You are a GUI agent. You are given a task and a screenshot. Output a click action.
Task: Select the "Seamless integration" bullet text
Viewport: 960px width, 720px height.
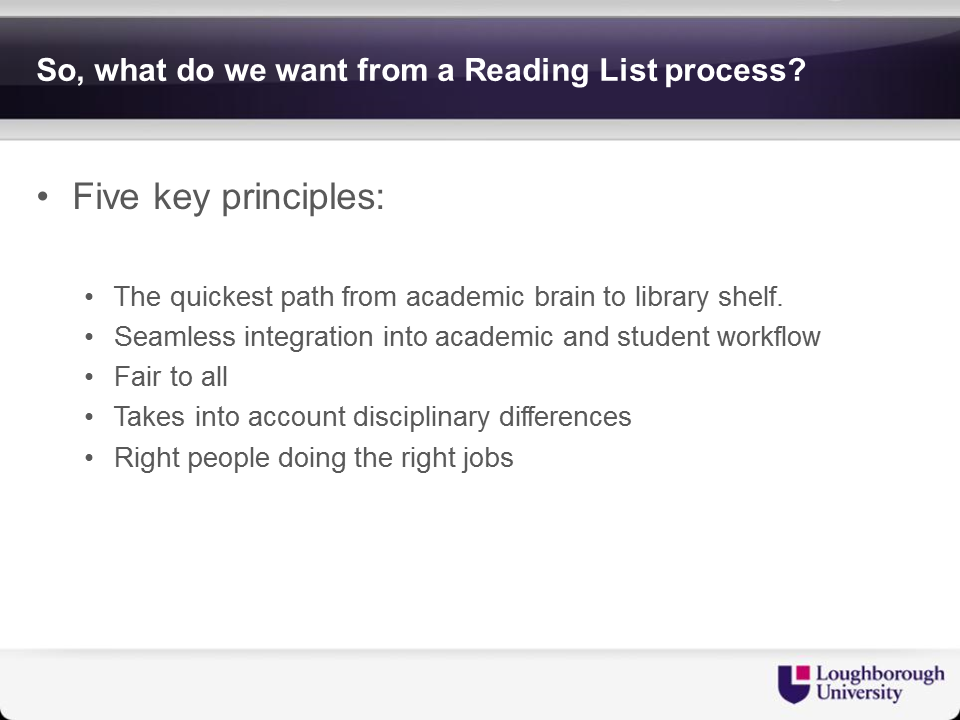tap(467, 336)
